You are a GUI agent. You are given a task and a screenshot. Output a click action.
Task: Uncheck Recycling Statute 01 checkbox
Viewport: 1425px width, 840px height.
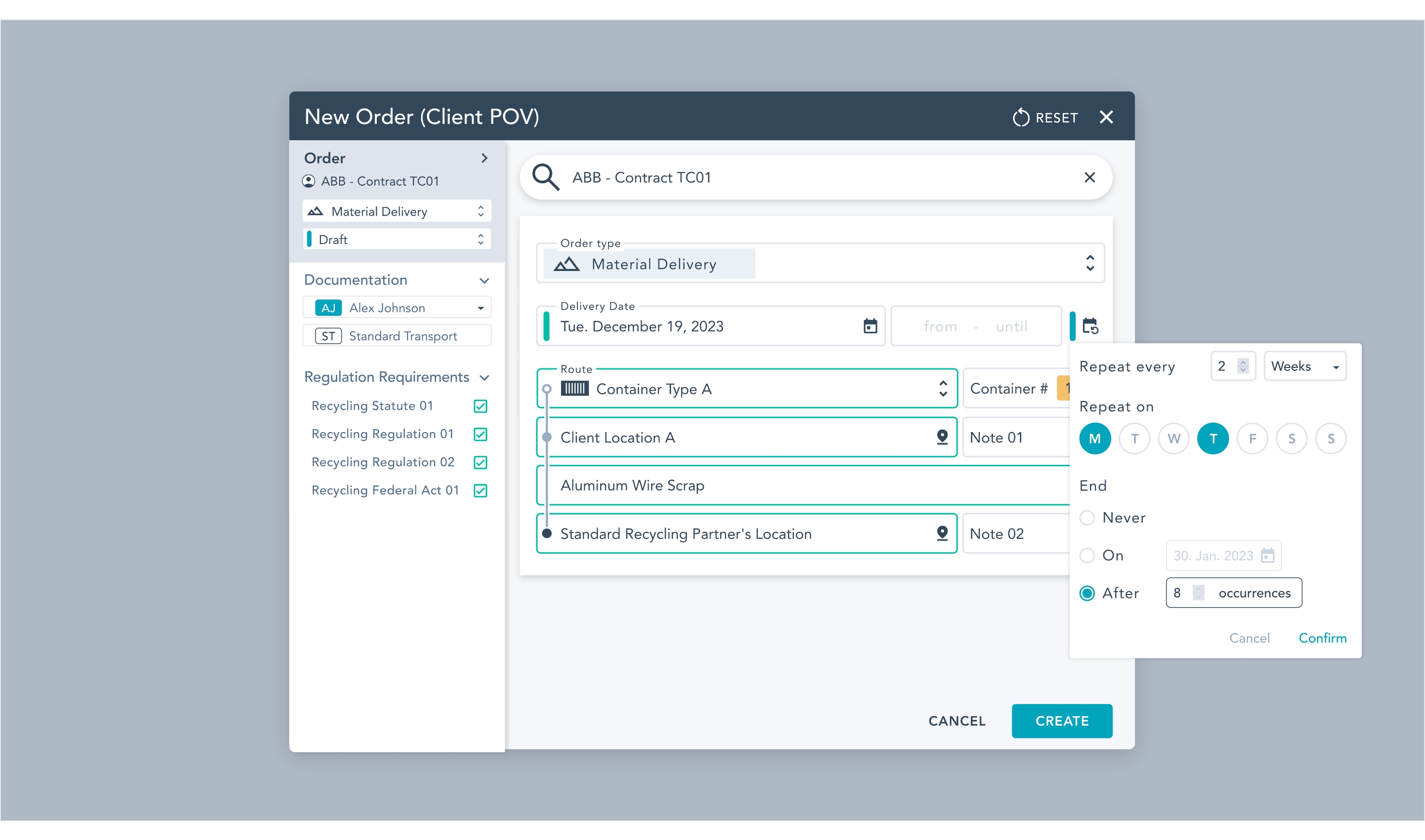click(x=480, y=406)
